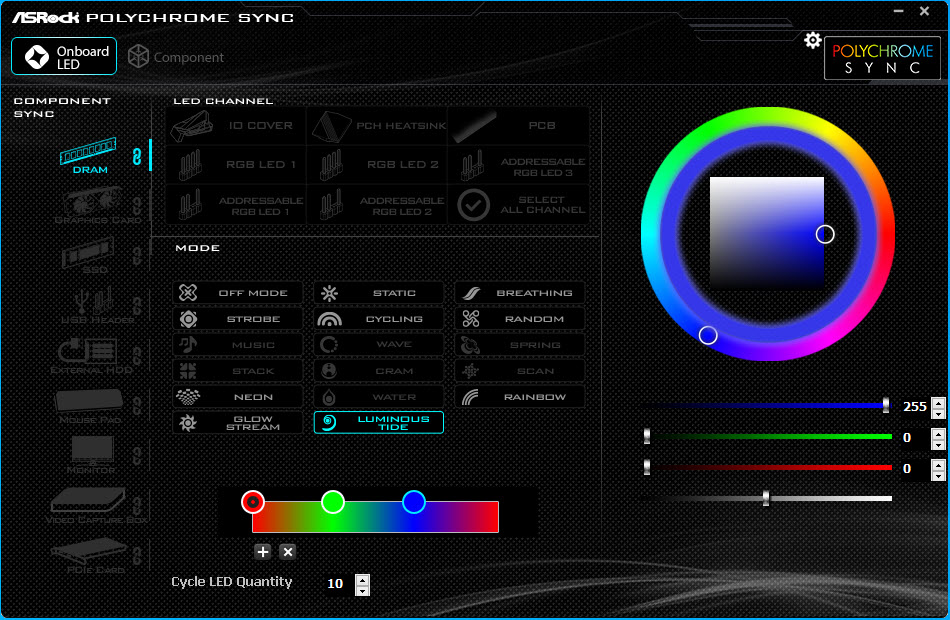Toggle the Video Capture Box sync link
The image size is (950, 620).
tap(138, 506)
